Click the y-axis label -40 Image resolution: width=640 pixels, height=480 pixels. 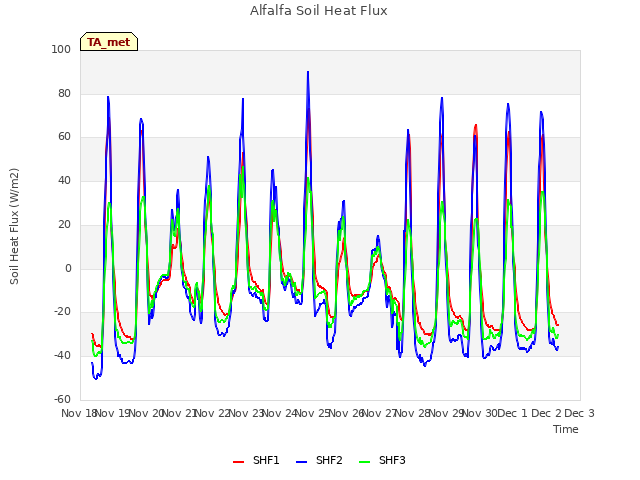(x=62, y=356)
